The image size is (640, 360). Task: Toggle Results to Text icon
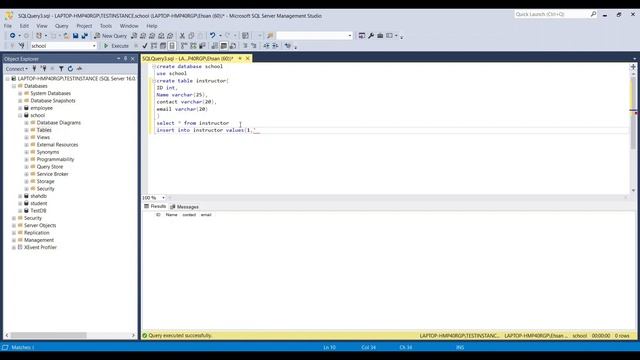pos(214,46)
